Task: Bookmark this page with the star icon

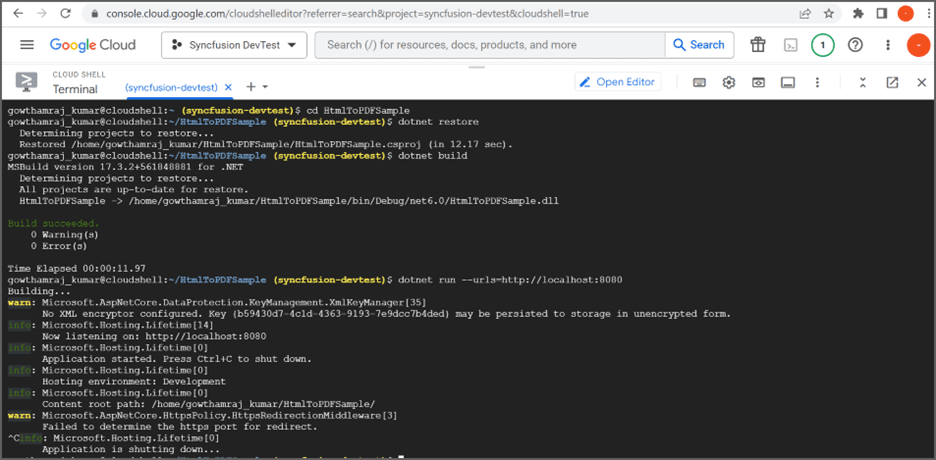Action: coord(829,13)
